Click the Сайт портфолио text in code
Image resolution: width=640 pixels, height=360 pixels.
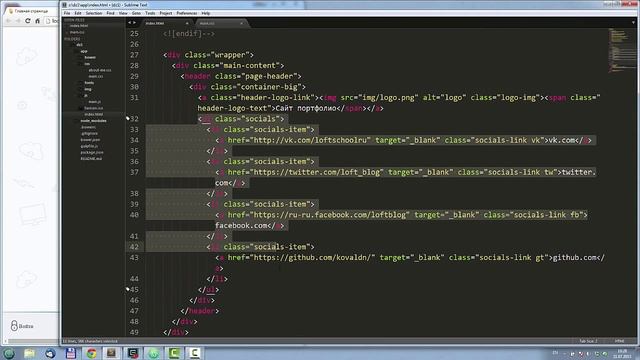305,108
